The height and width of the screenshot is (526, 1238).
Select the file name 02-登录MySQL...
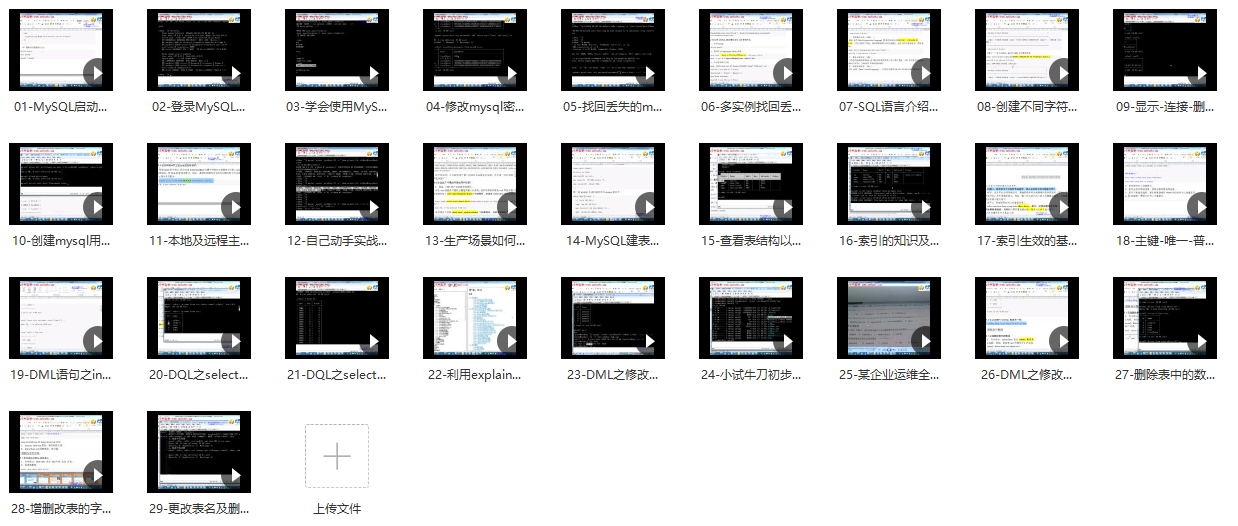(x=199, y=106)
